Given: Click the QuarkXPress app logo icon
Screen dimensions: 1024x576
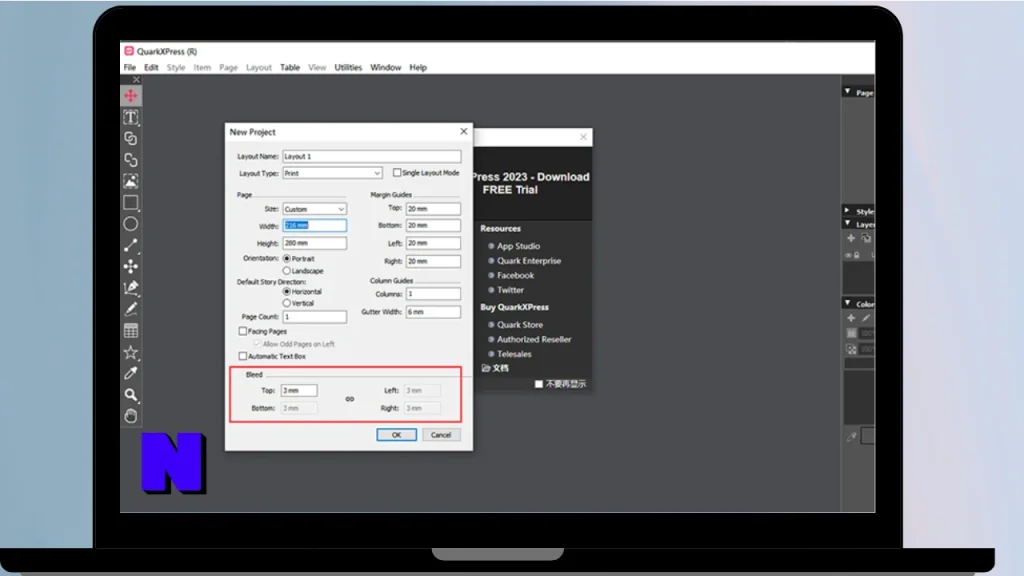Looking at the screenshot, I should tap(129, 51).
